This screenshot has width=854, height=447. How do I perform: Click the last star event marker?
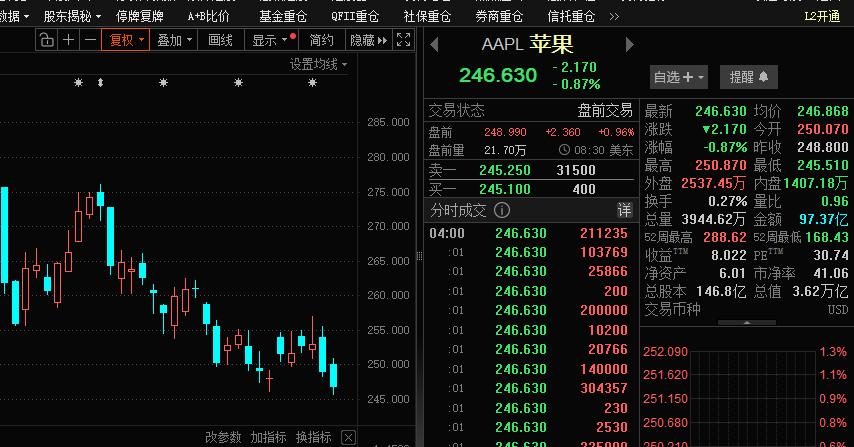[x=312, y=83]
